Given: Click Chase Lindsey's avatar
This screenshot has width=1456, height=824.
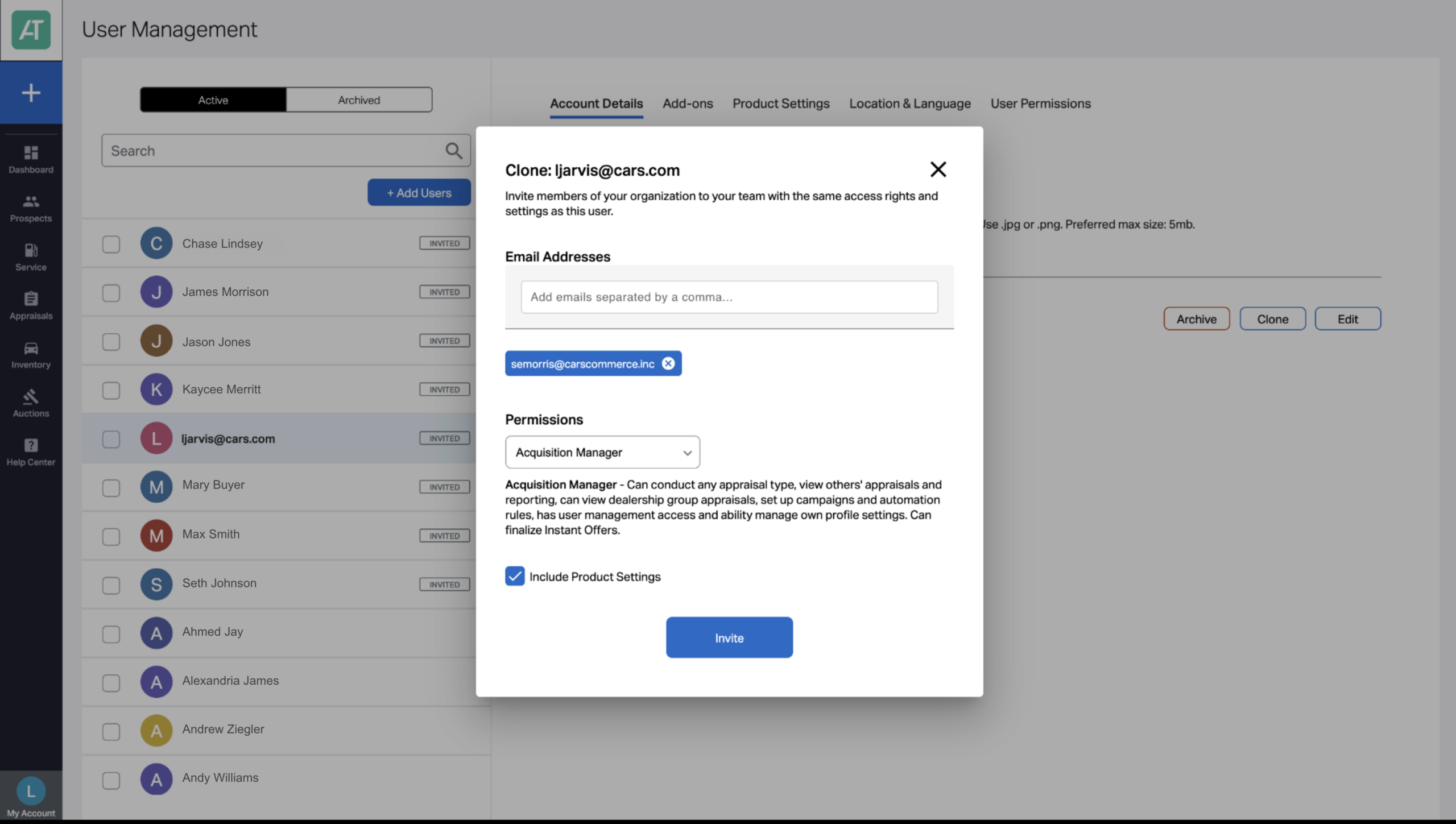Looking at the screenshot, I should click(x=156, y=243).
